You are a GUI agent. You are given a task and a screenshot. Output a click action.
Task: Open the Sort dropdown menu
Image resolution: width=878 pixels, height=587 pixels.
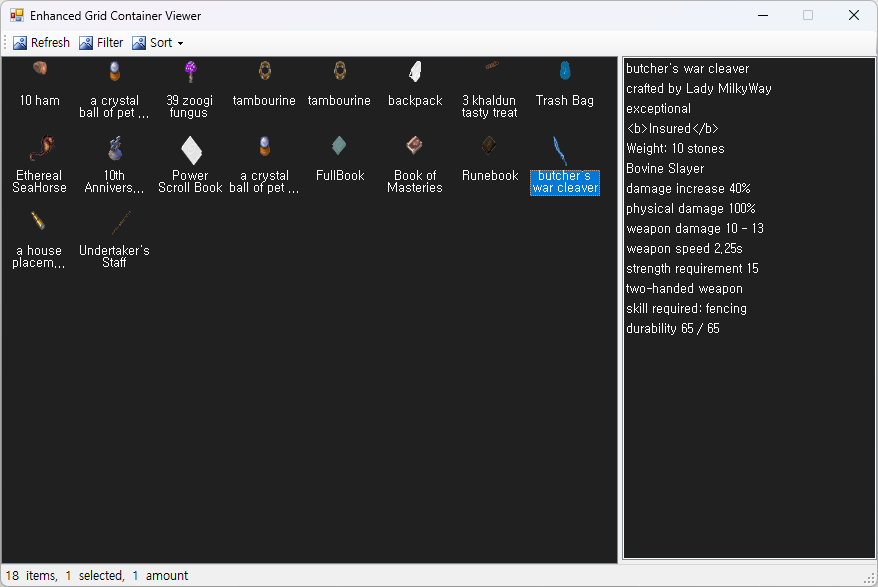(x=158, y=43)
